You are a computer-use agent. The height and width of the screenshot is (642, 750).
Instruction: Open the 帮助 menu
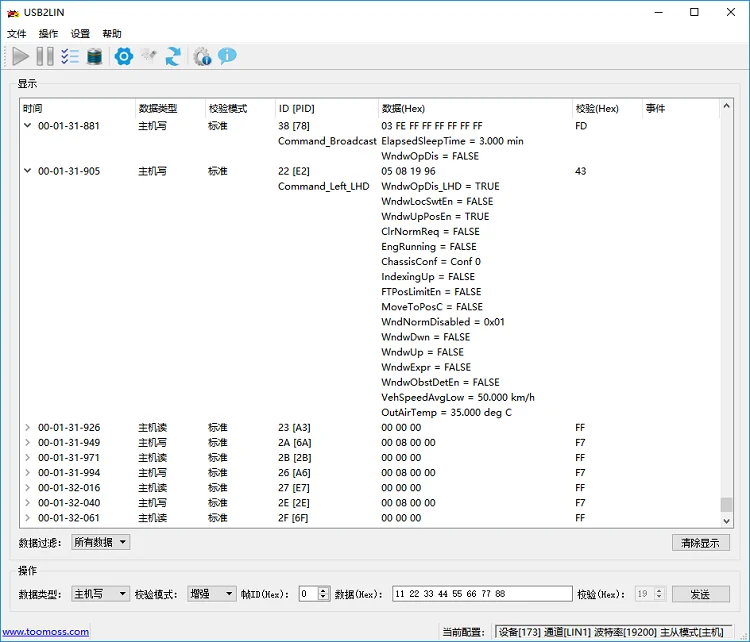[112, 33]
